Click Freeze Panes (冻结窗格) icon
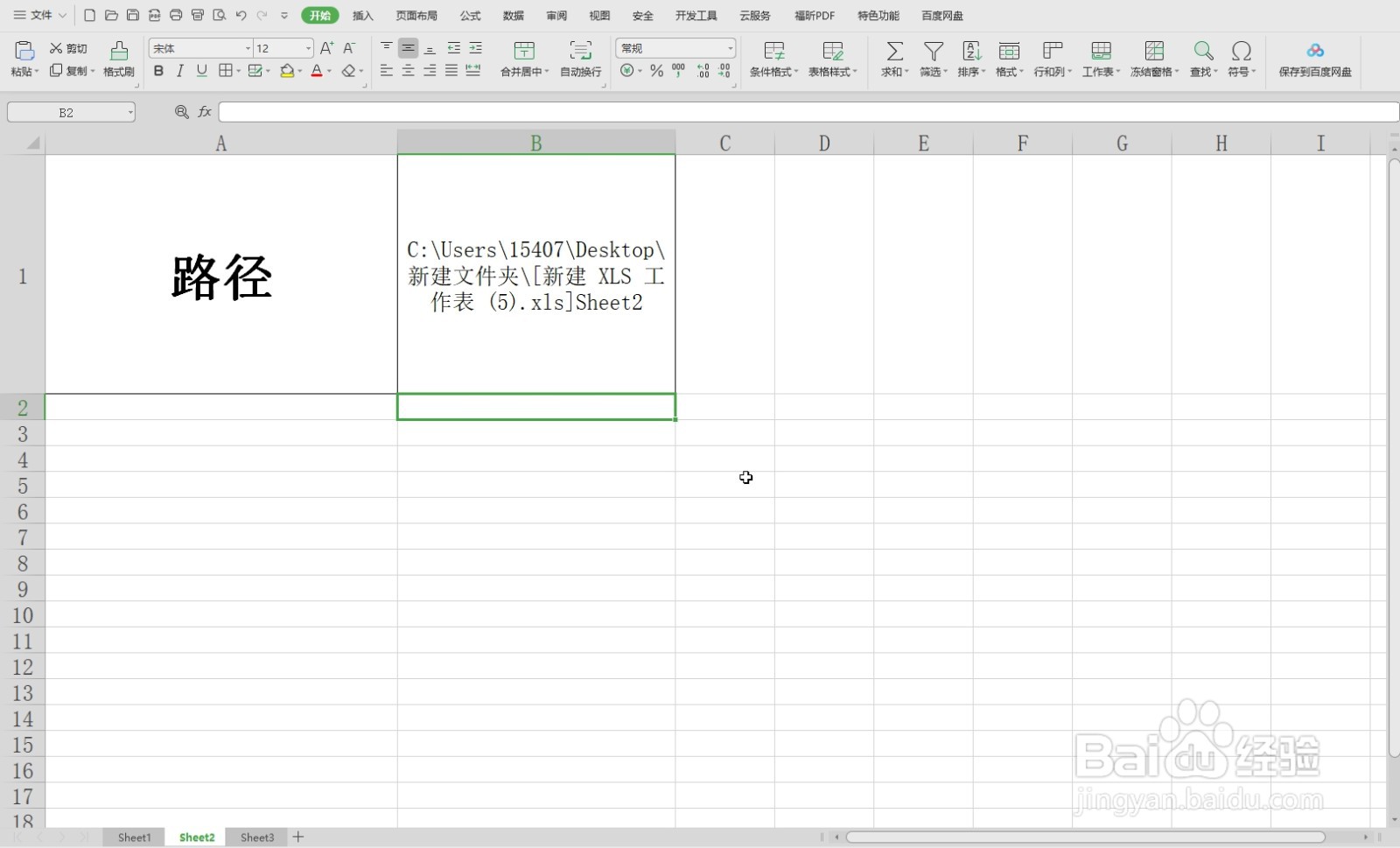This screenshot has width=1400, height=848. [1154, 51]
